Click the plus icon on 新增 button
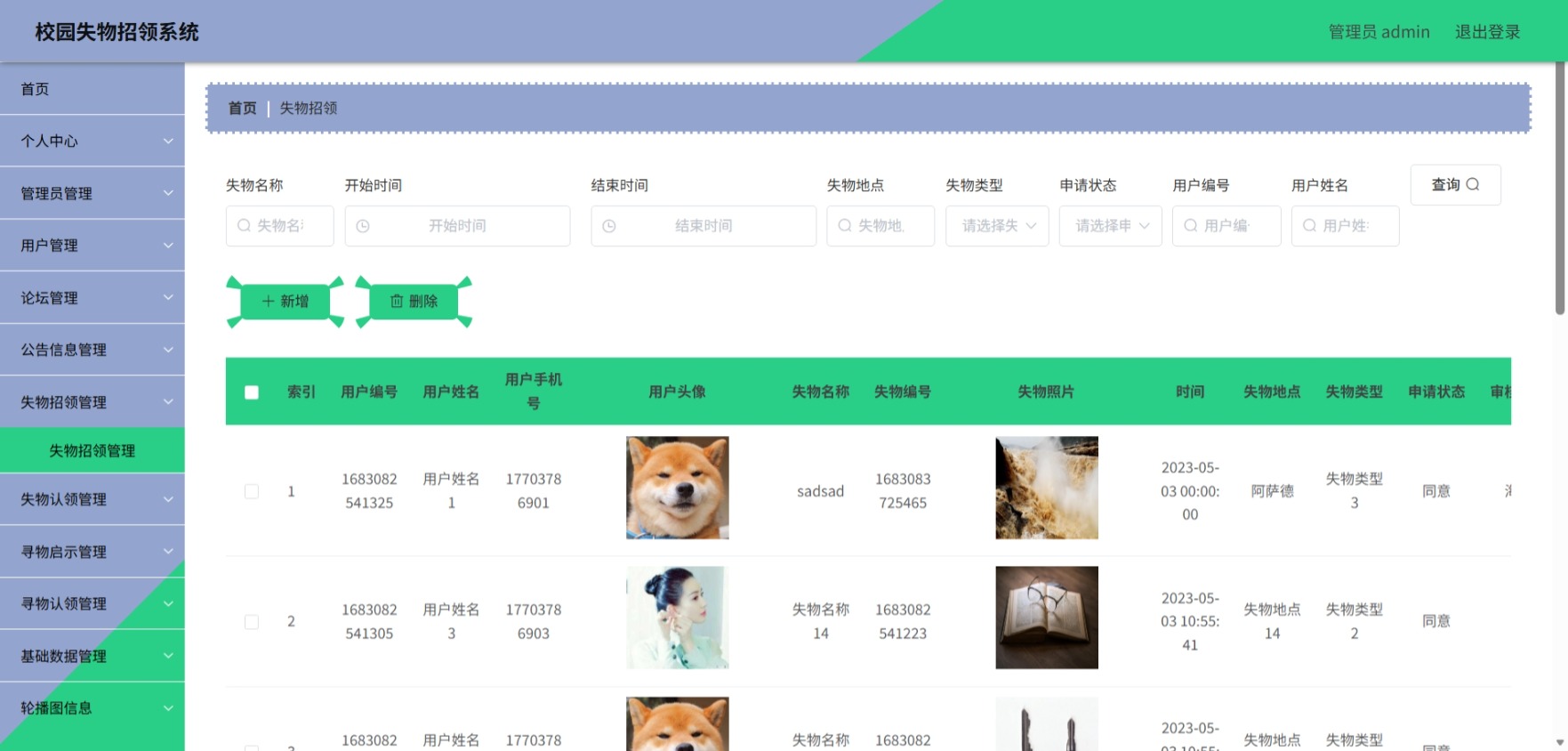The image size is (1568, 751). [268, 302]
